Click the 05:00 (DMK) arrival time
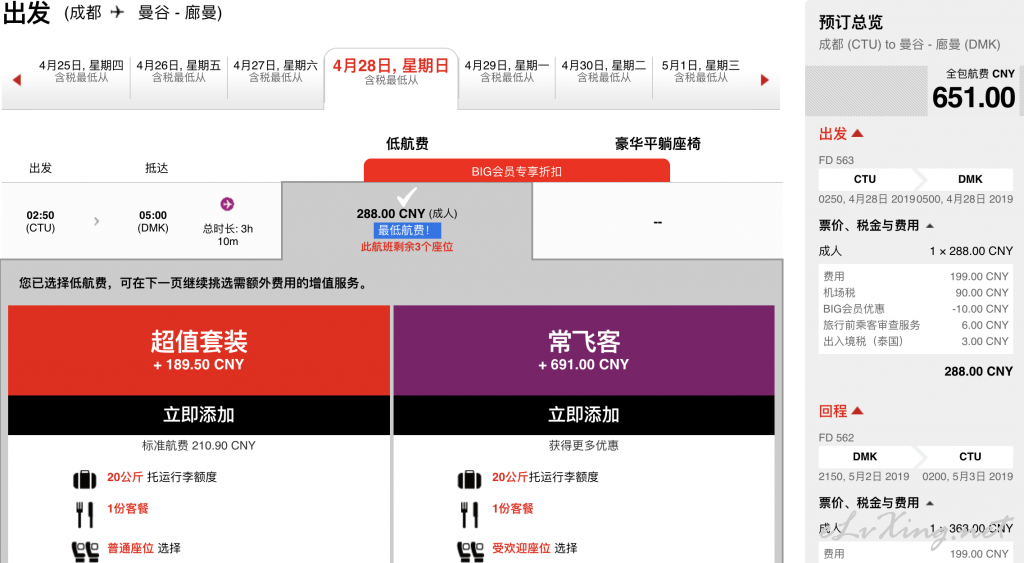 pyautogui.click(x=153, y=221)
